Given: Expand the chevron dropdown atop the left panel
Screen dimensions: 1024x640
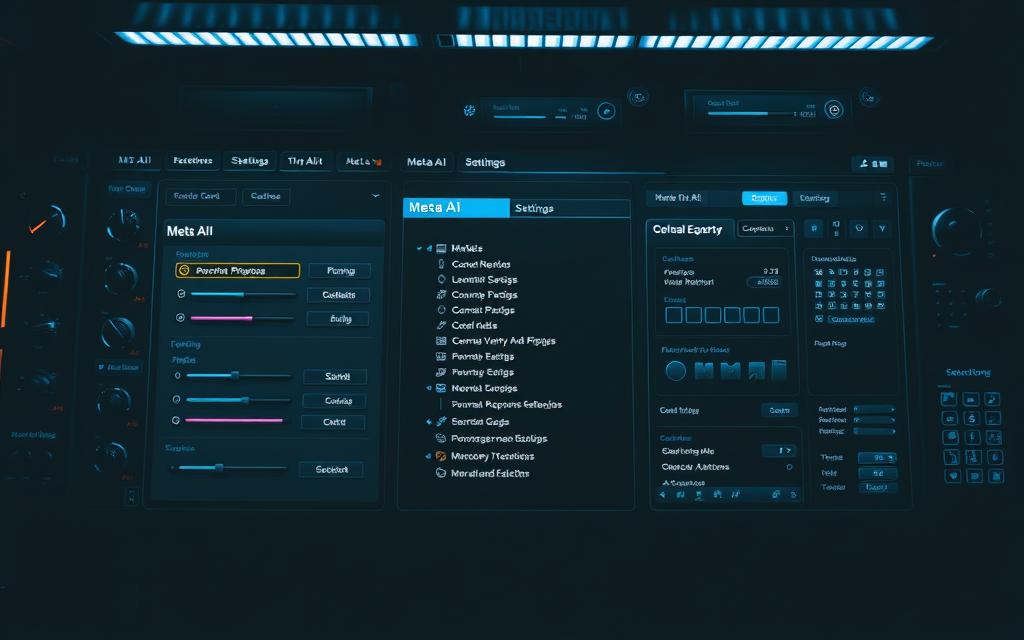Looking at the screenshot, I should tap(375, 196).
